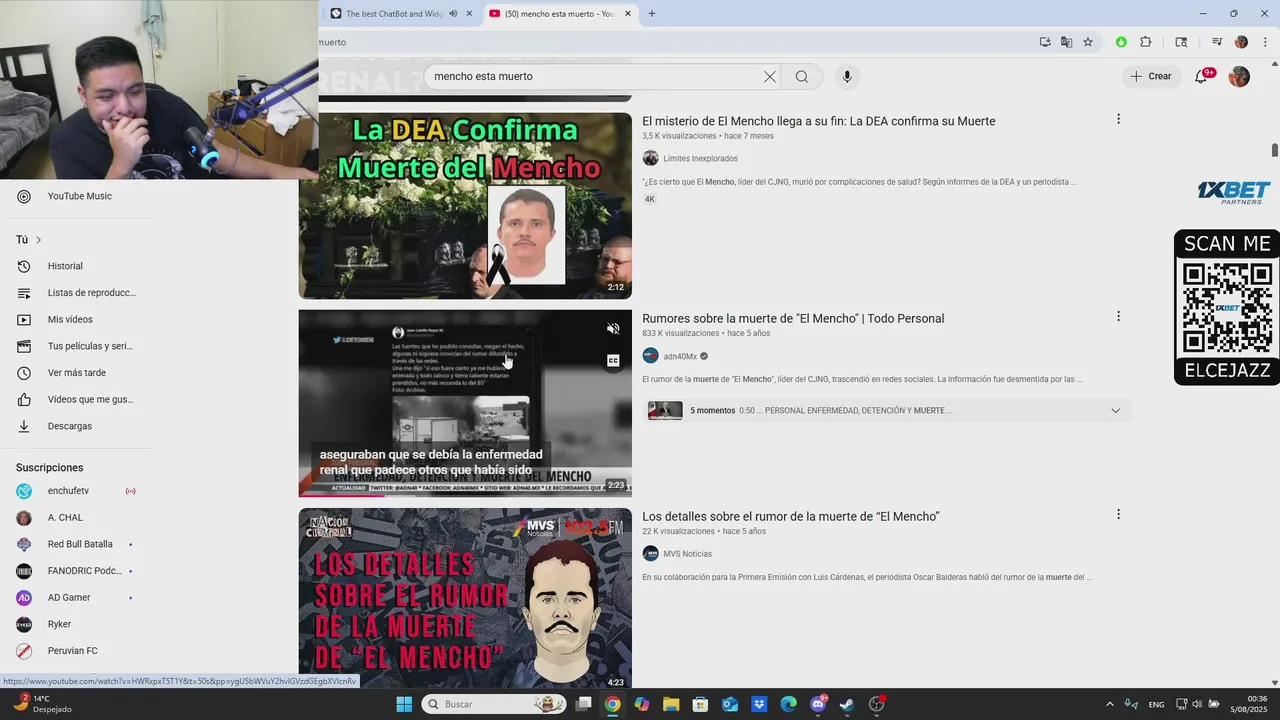Open Los detalles sobre el rumor title
Image resolution: width=1280 pixels, height=720 pixels.
click(x=790, y=516)
